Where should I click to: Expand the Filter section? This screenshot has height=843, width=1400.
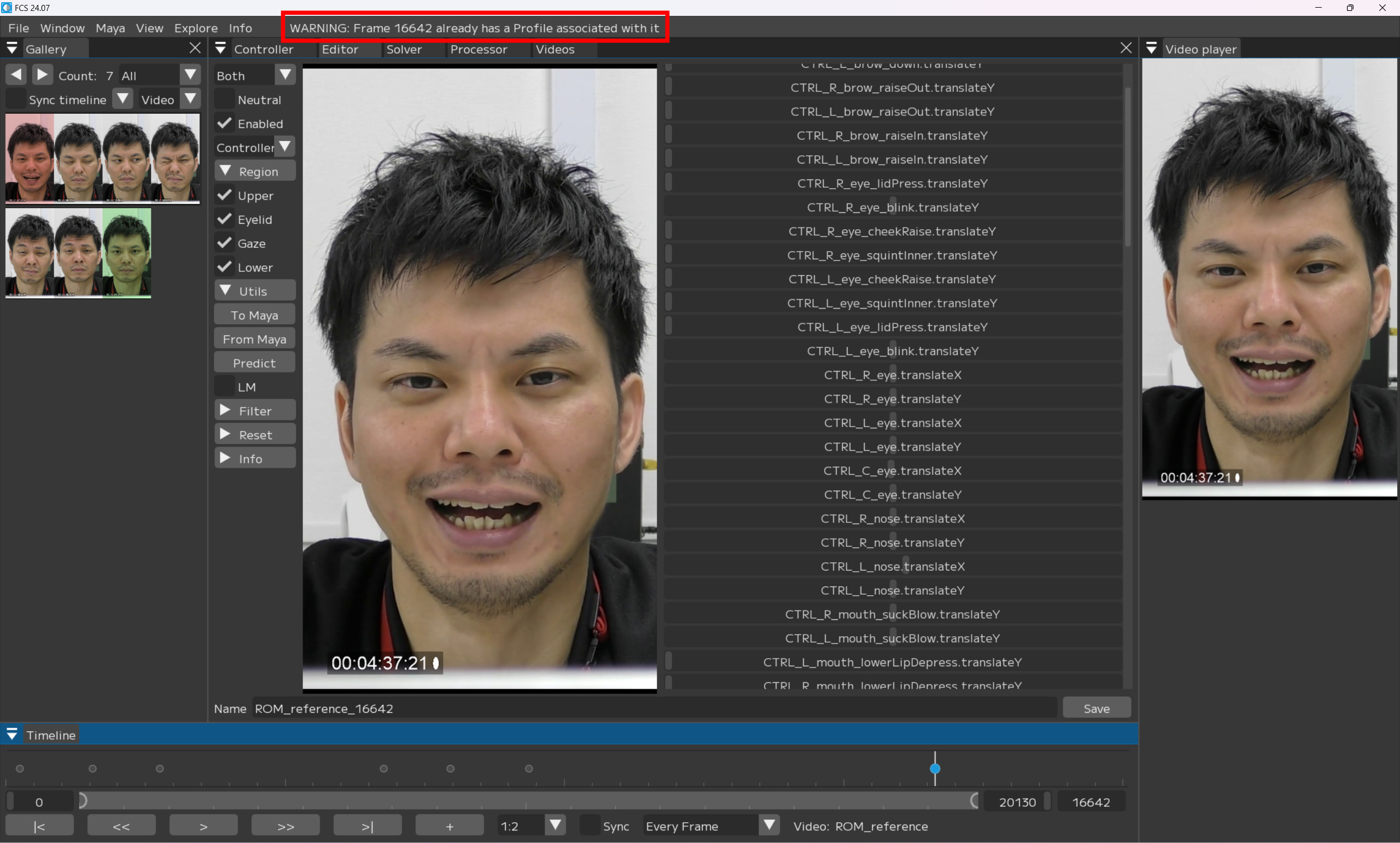(255, 411)
